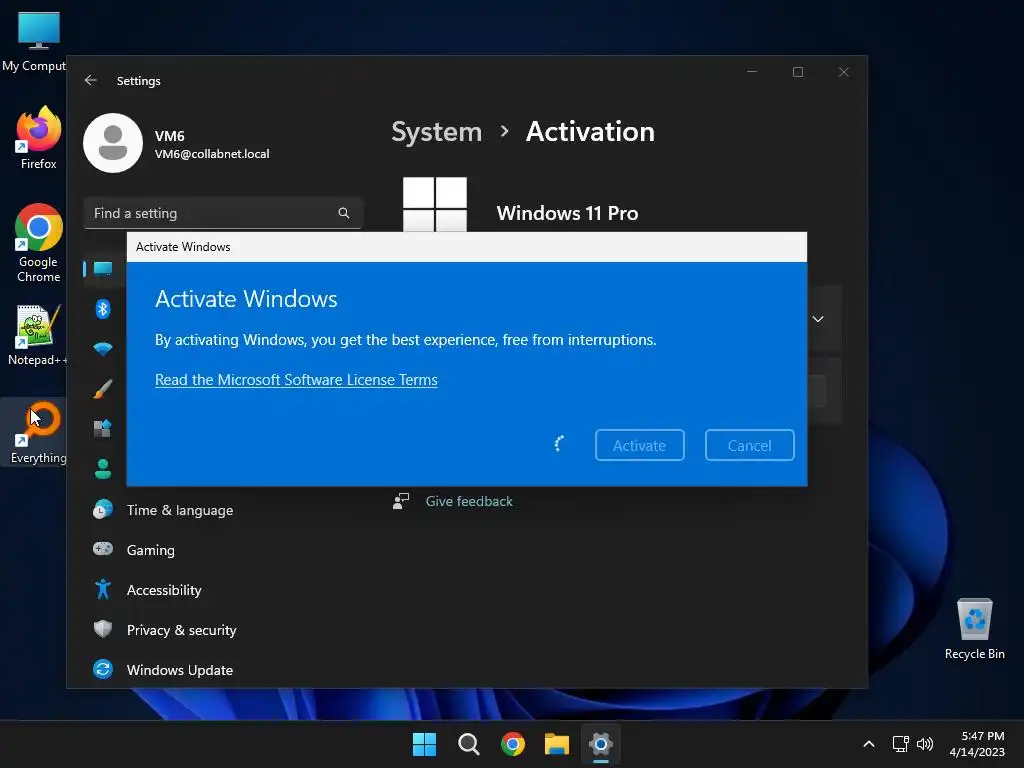1024x768 pixels.
Task: Select the Google Chrome desktop shortcut
Action: [39, 243]
